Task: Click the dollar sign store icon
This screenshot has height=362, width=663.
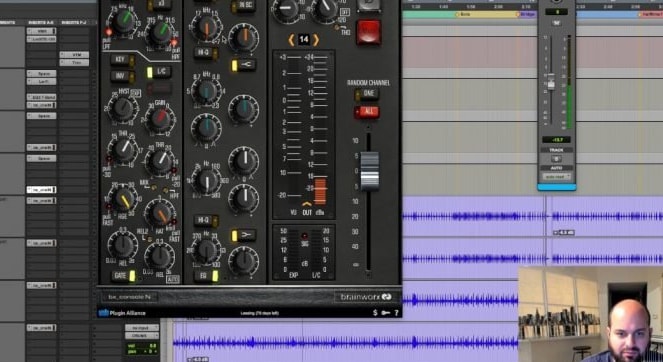Action: 375,313
